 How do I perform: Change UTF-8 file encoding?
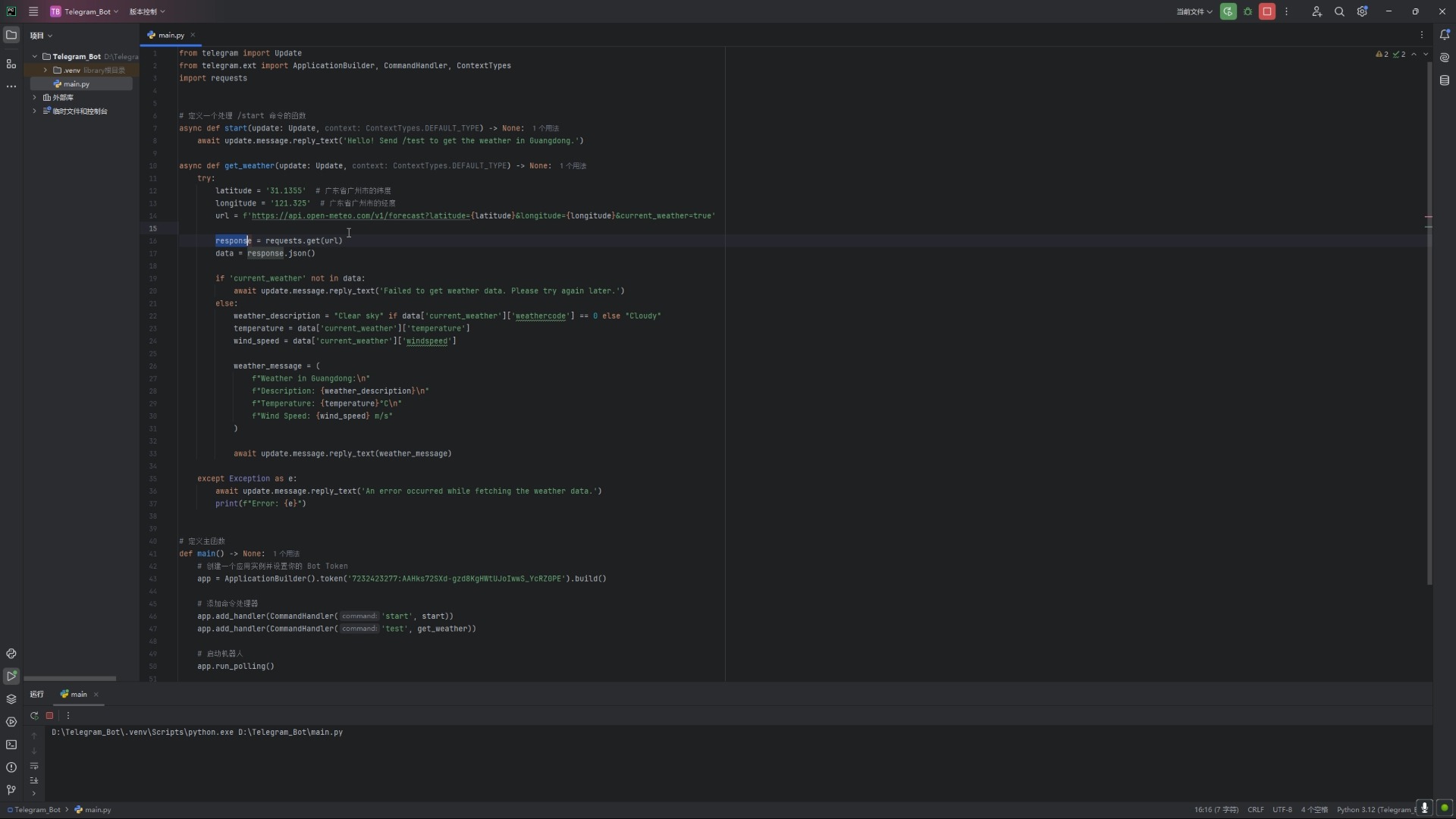click(1282, 810)
